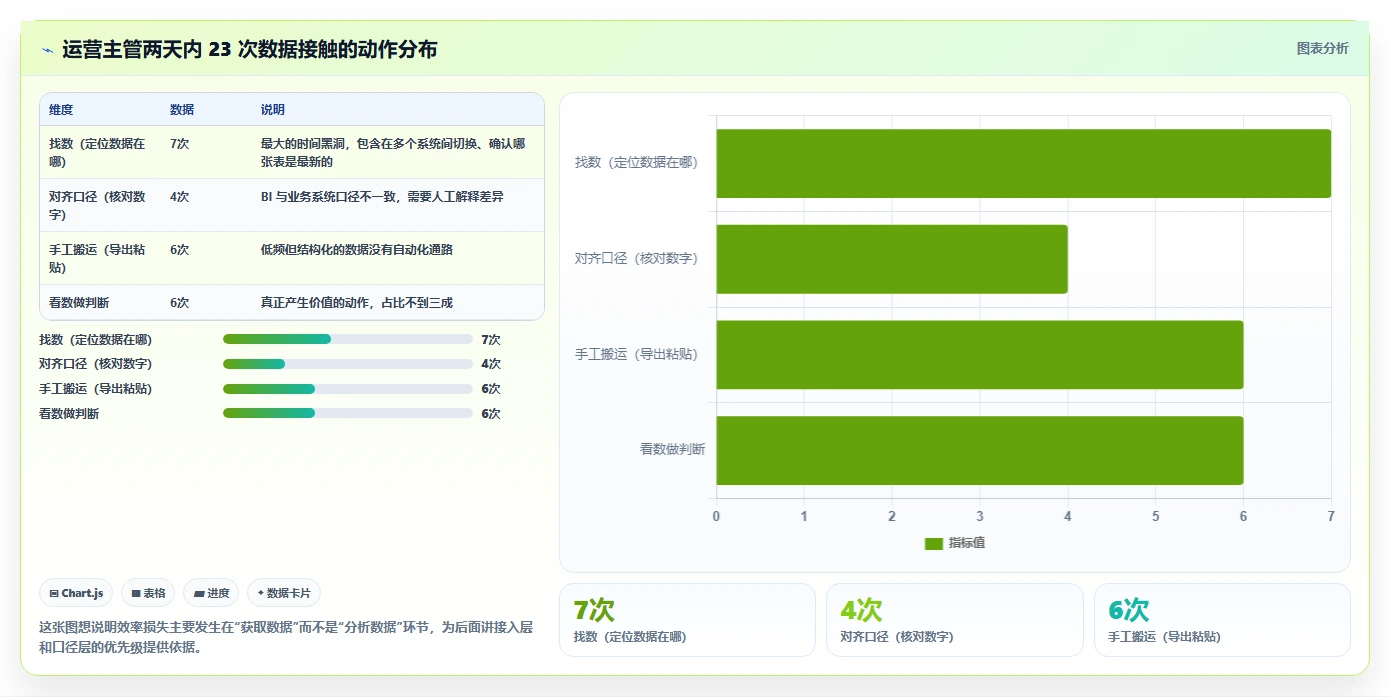Click the x-axis tick label 4
This screenshot has height=697, width=1390.
click(1067, 516)
